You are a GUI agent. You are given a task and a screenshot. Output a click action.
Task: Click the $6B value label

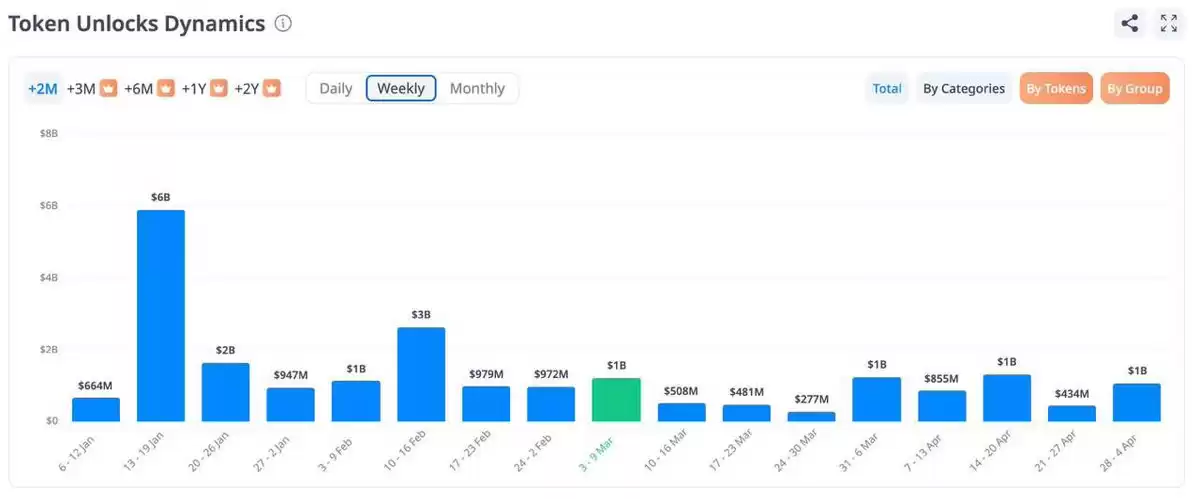coord(161,197)
